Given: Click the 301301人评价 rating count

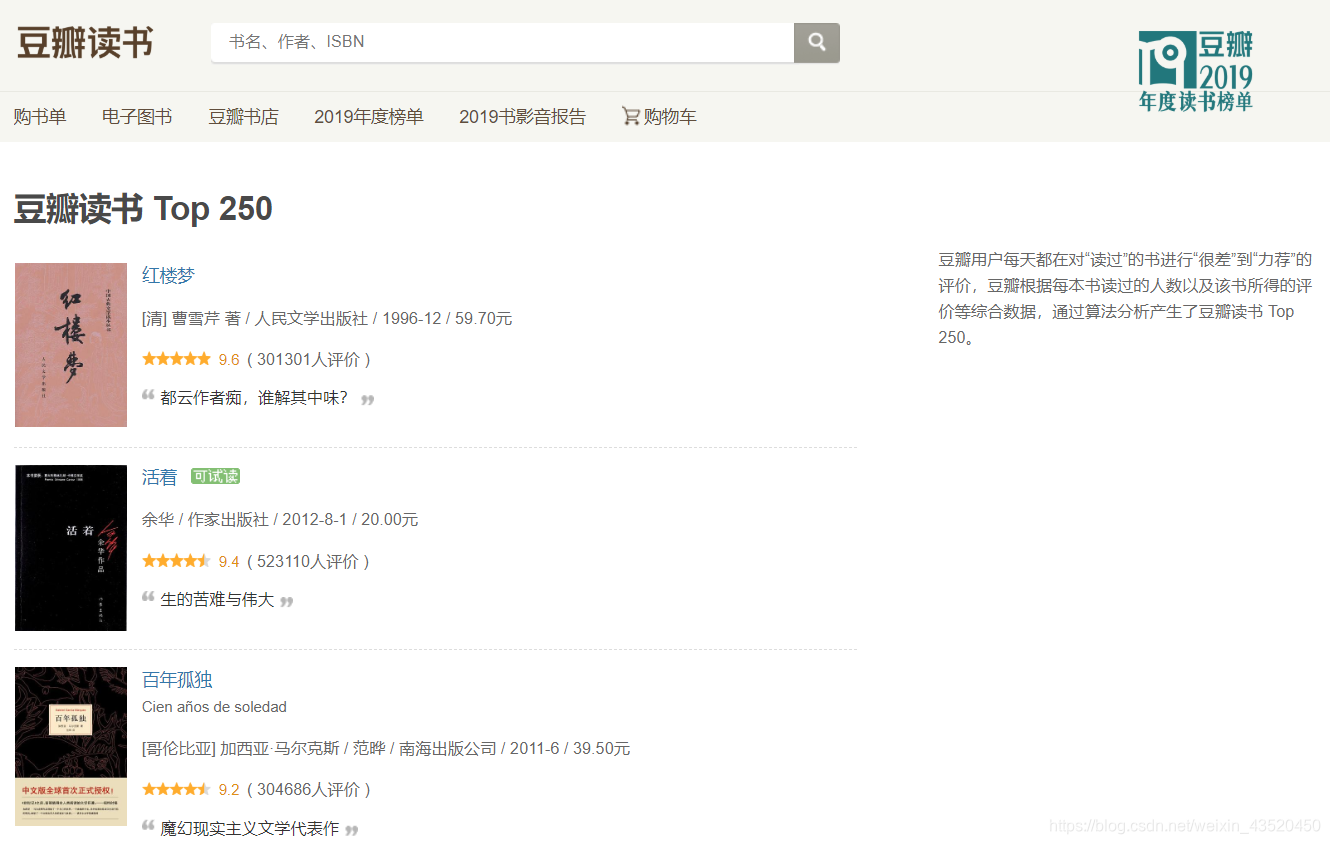Looking at the screenshot, I should point(309,360).
